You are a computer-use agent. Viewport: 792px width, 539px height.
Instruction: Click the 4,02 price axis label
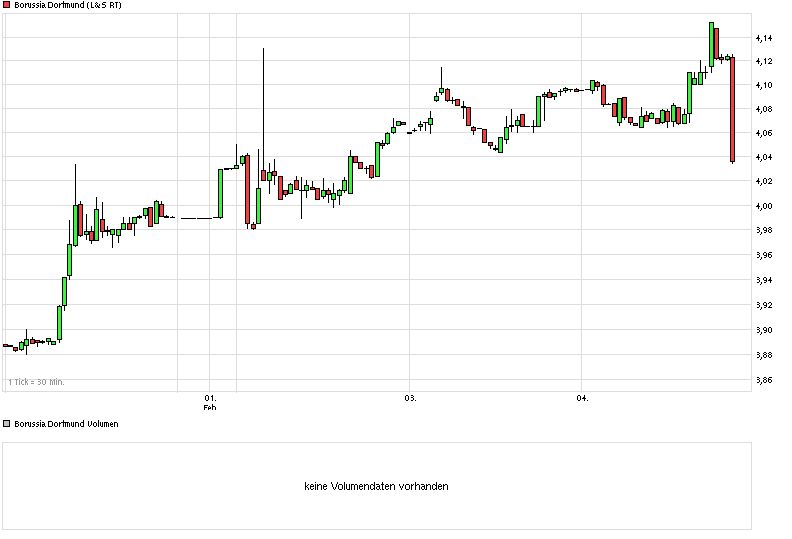tap(764, 181)
